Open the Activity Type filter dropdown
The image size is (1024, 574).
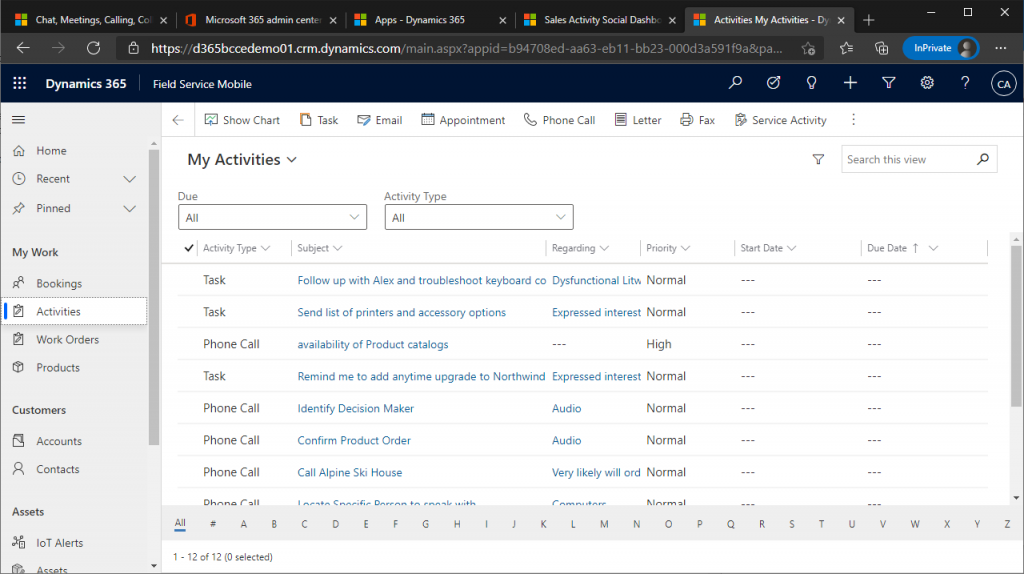click(x=478, y=218)
